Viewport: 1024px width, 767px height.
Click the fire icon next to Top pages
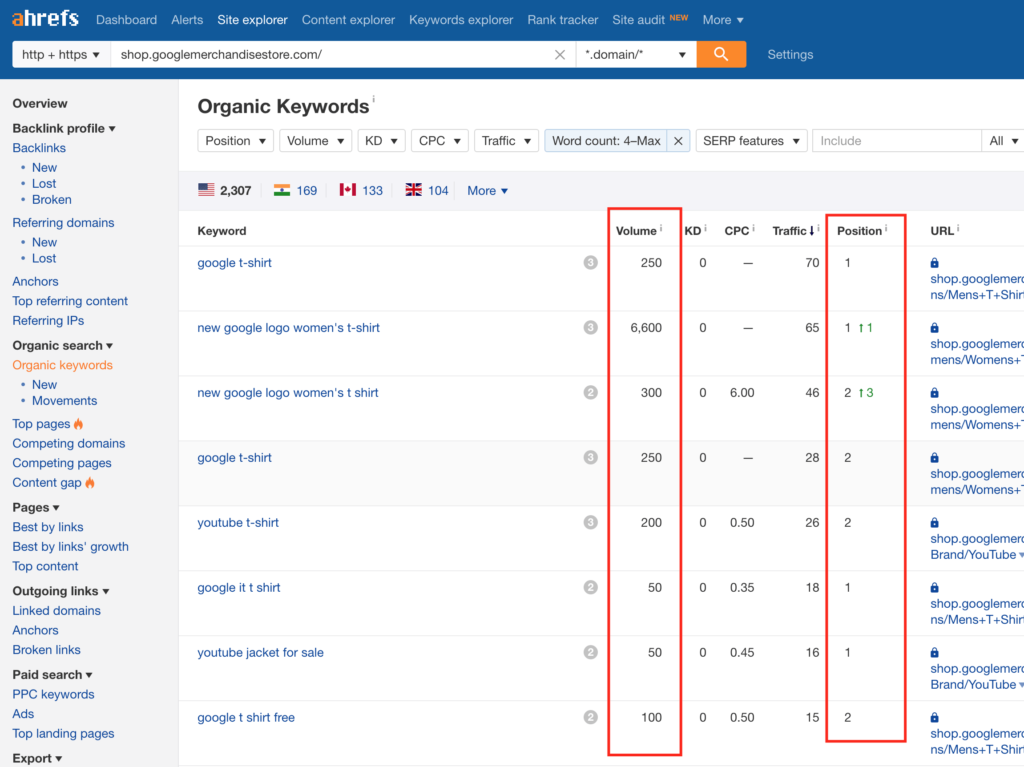click(x=79, y=423)
